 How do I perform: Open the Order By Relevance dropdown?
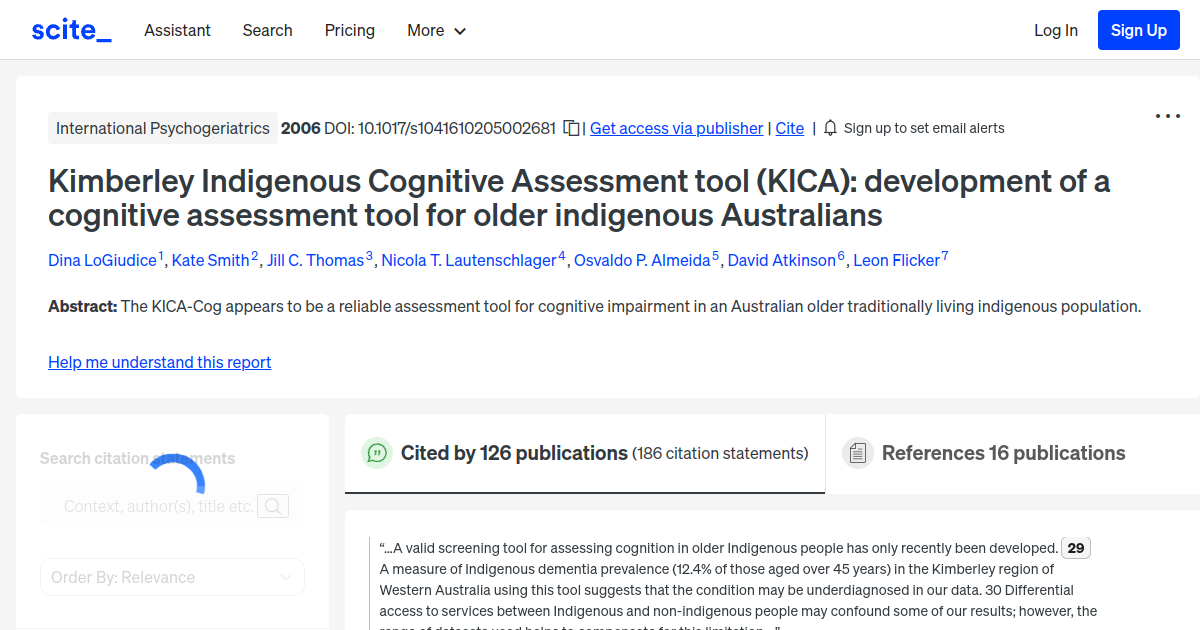[172, 577]
